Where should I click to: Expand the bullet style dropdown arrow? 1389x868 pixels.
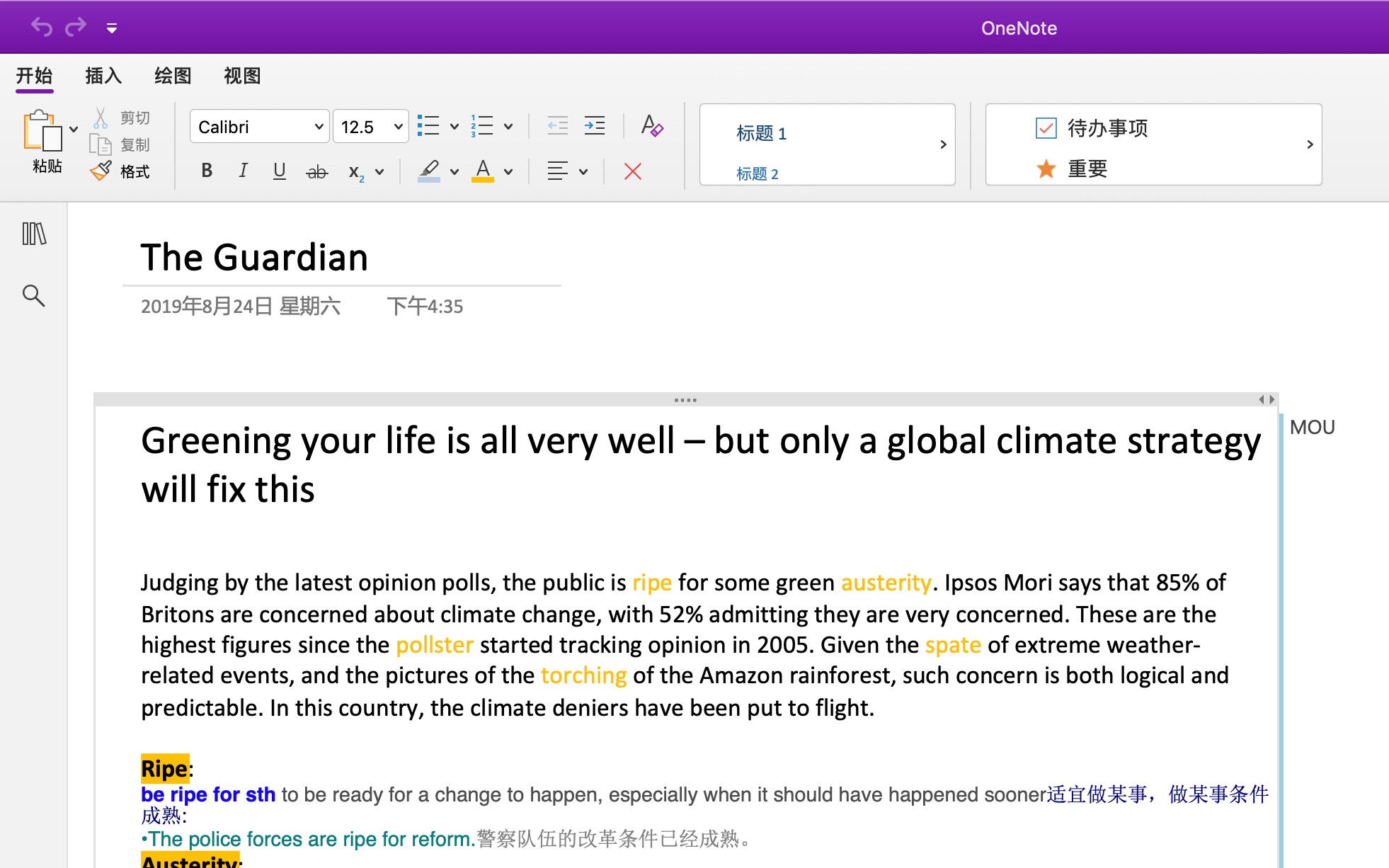(x=455, y=127)
